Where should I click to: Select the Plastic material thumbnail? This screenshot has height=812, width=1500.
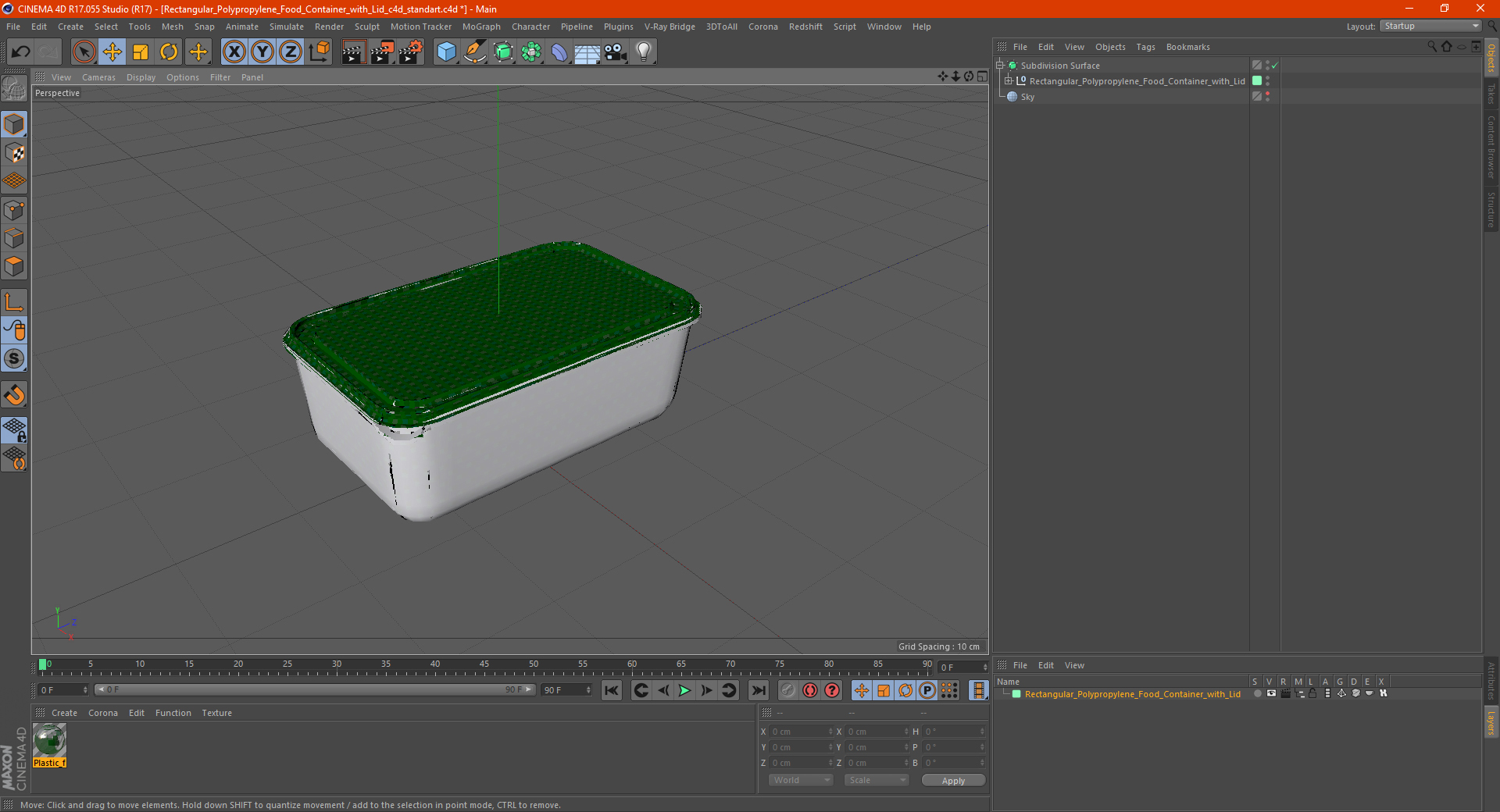(x=49, y=740)
